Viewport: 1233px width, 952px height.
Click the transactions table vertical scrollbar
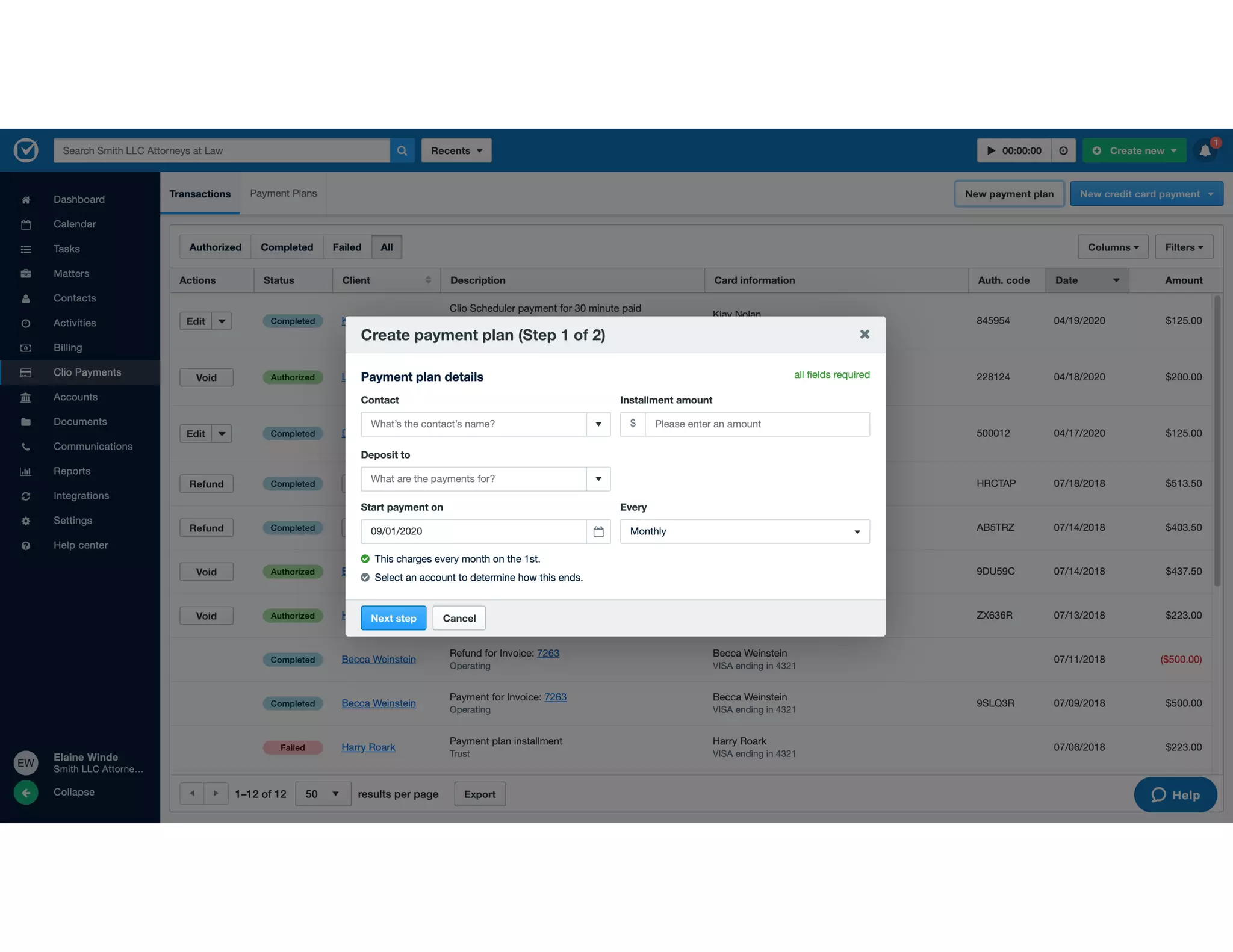1217,439
